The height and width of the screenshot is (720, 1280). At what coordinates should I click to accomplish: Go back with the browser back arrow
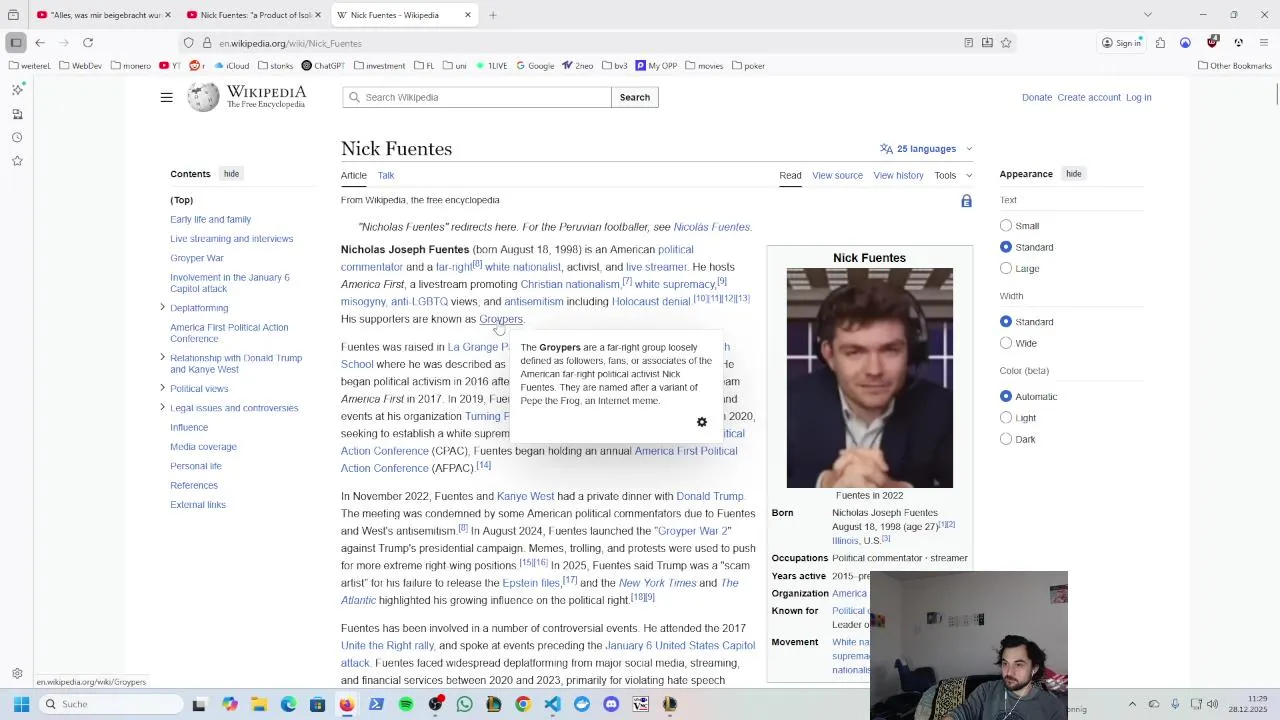[40, 43]
